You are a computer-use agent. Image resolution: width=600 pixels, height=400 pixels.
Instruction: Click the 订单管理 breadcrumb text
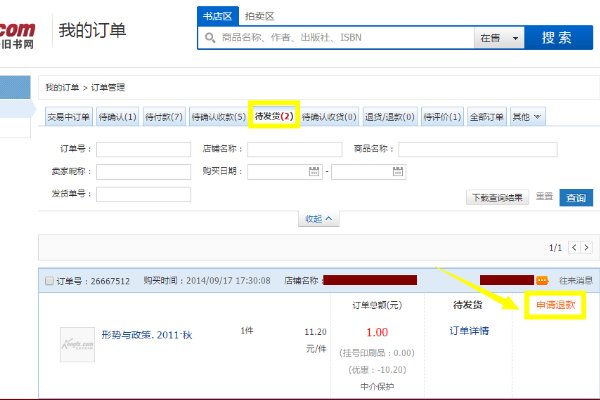[x=108, y=87]
